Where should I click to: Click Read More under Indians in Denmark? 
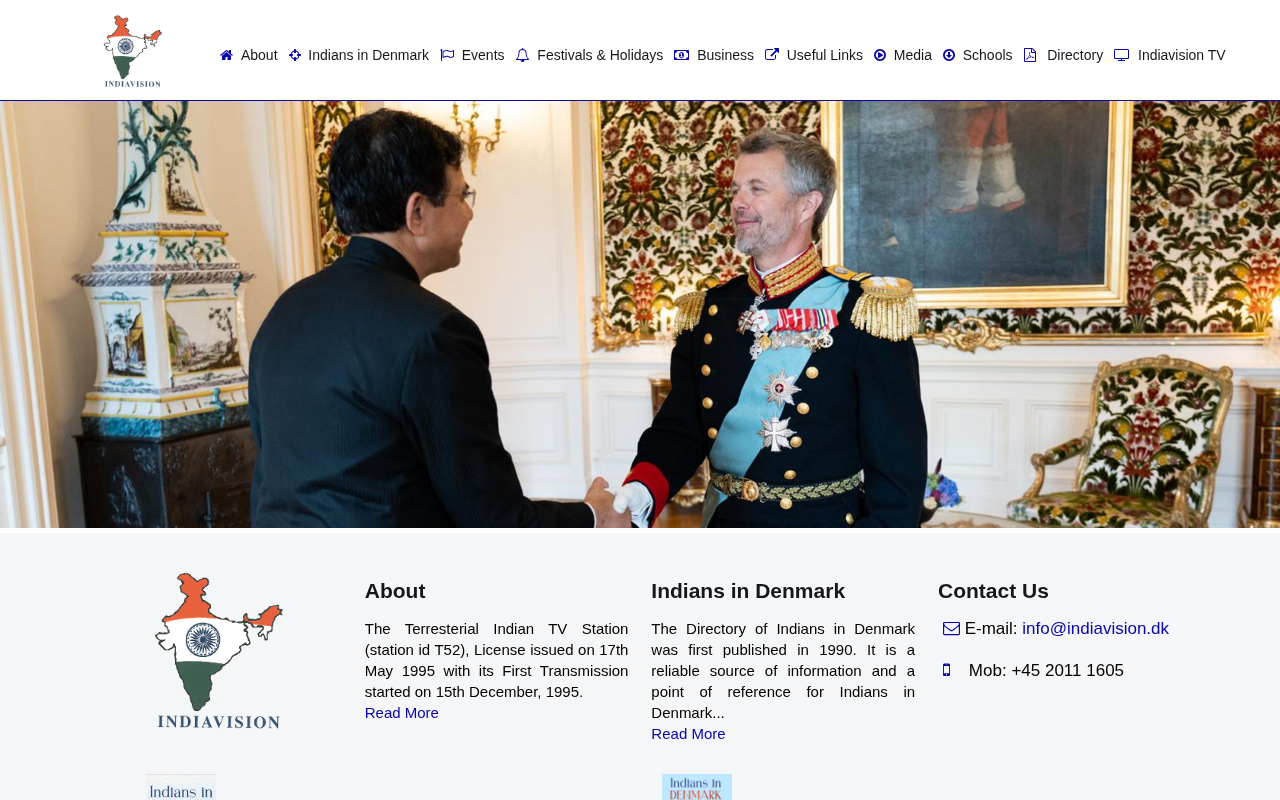(688, 734)
